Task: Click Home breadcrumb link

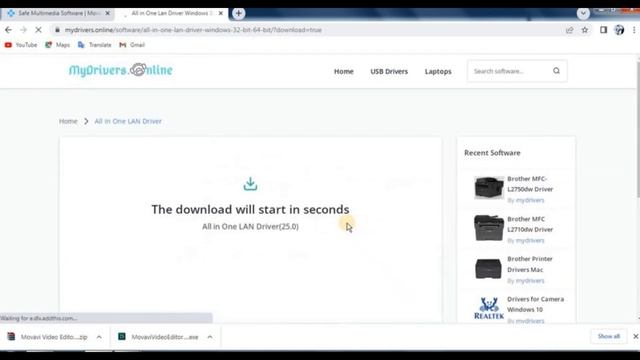Action: (x=68, y=121)
